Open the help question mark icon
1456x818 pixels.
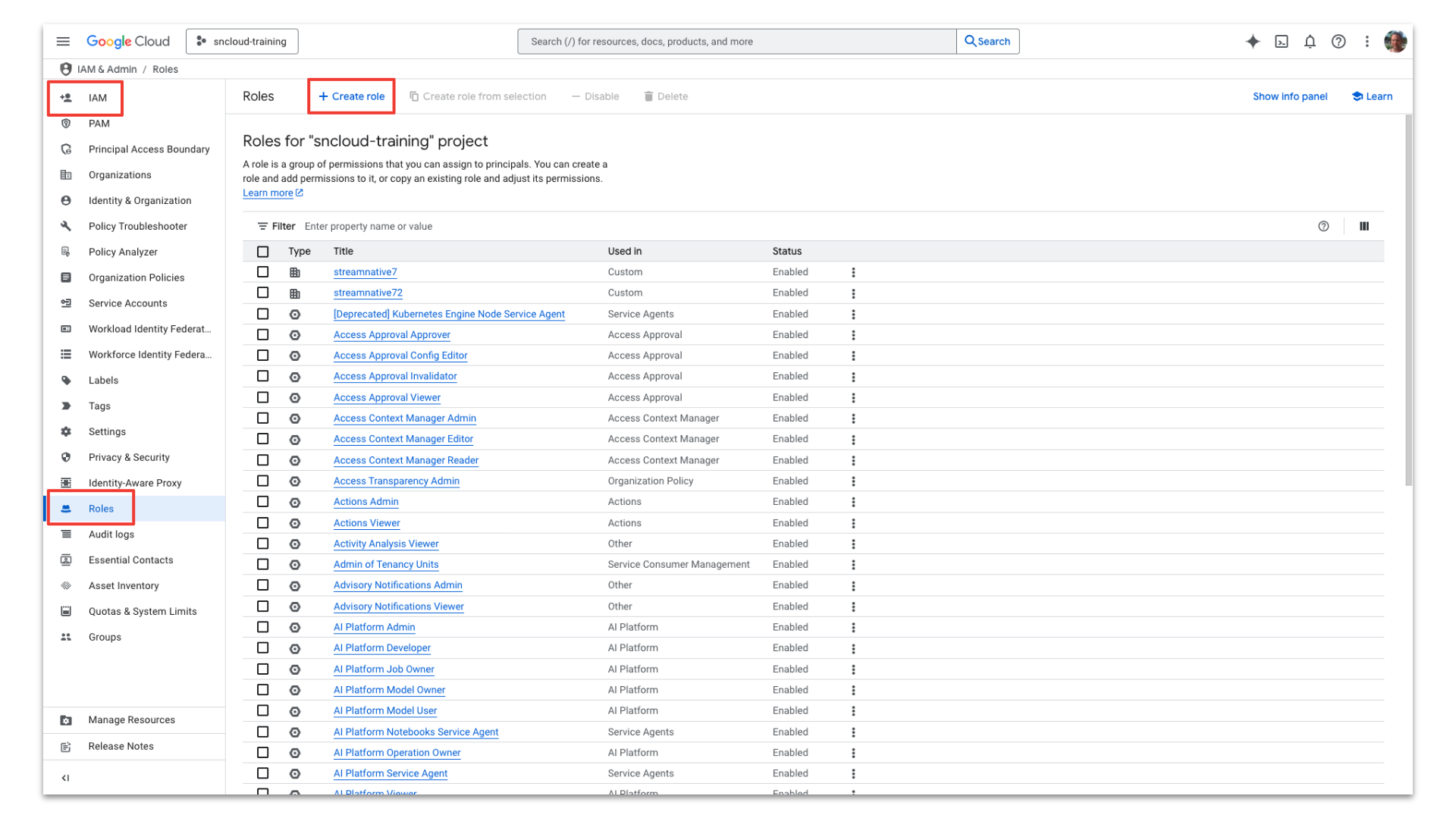1338,42
